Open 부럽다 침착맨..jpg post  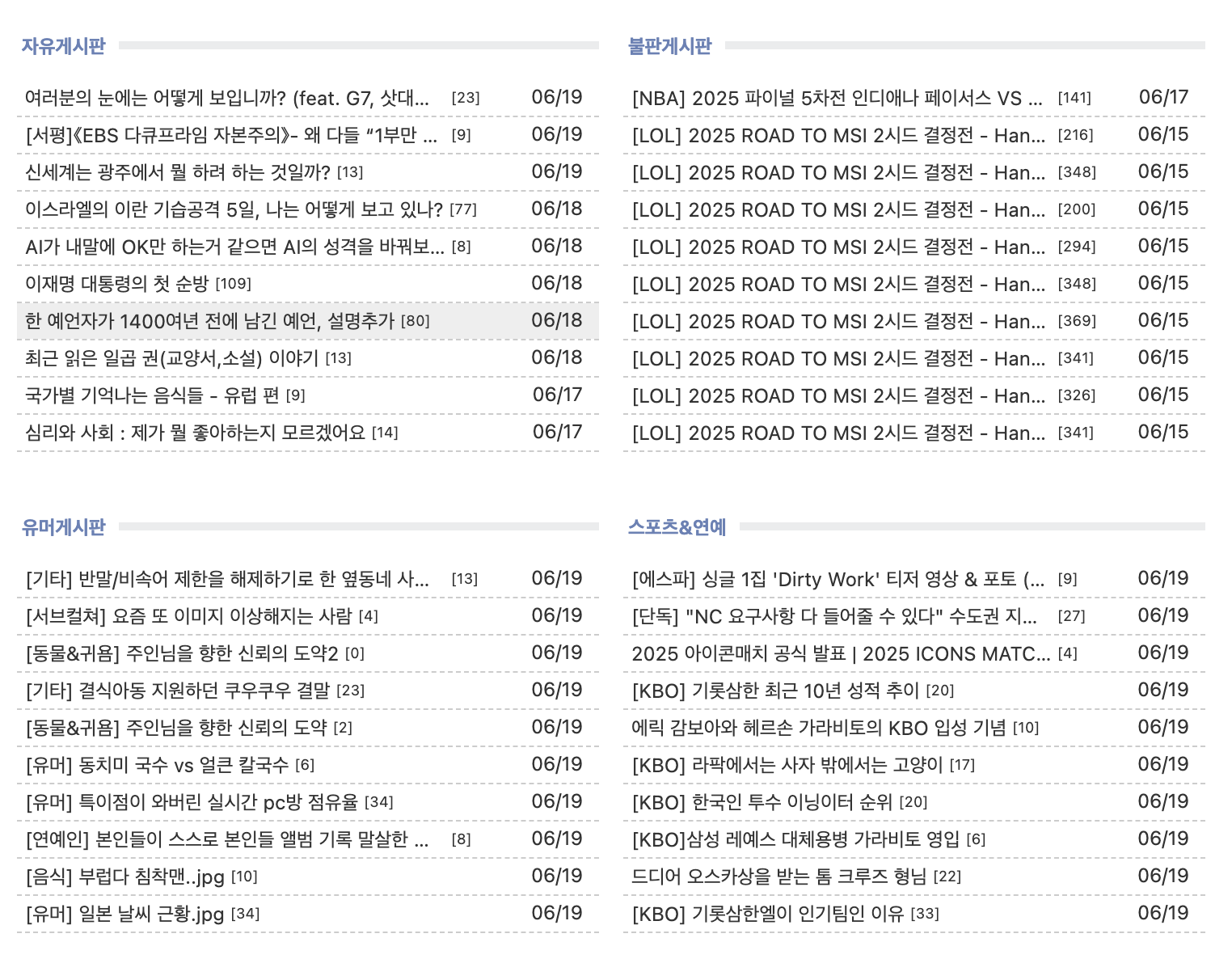click(124, 877)
